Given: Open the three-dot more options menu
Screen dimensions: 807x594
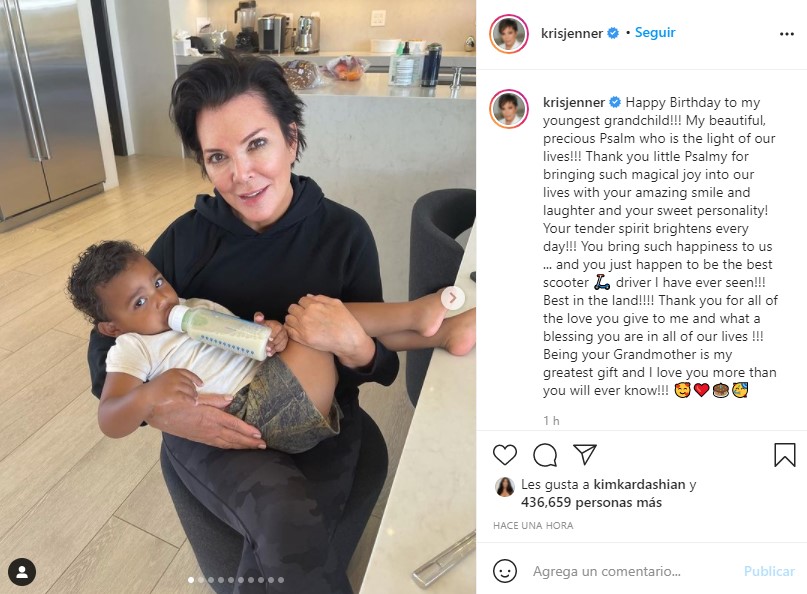Looking at the screenshot, I should coord(786,34).
